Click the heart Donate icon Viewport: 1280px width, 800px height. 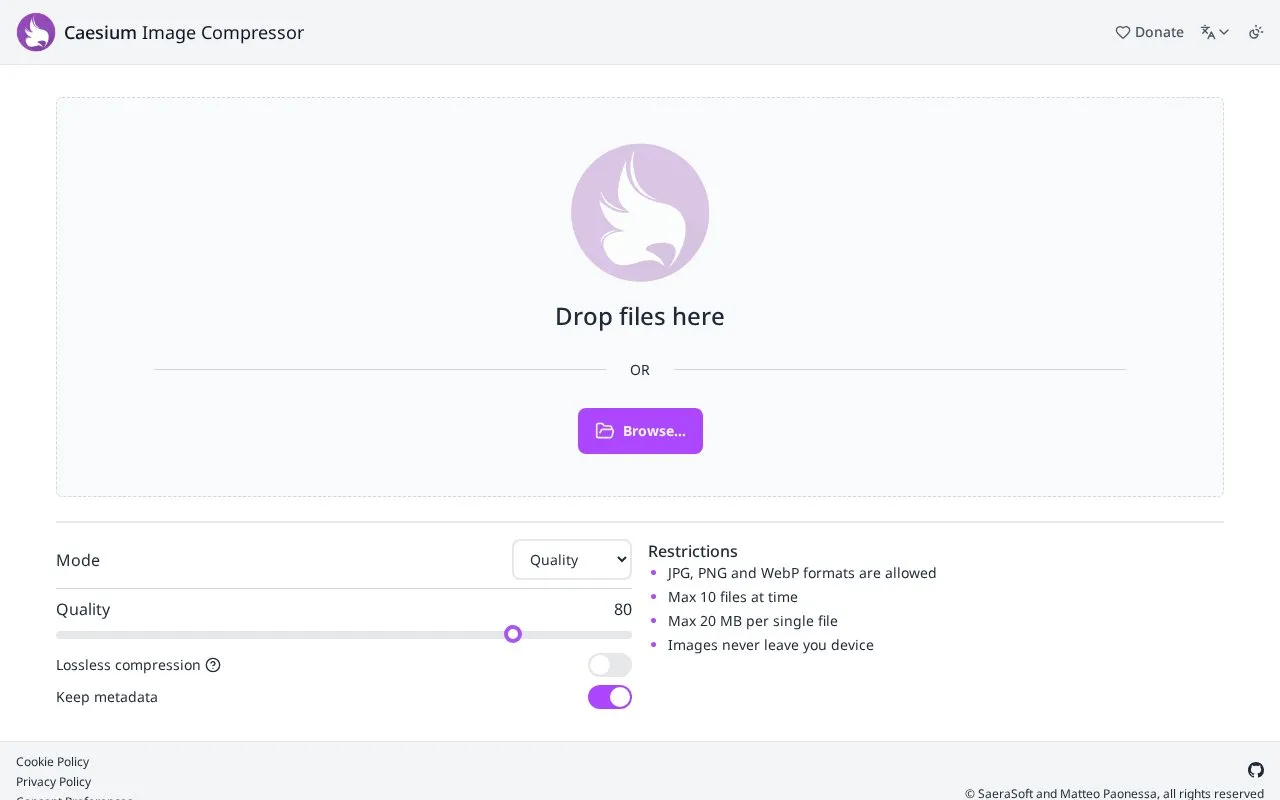click(x=1123, y=32)
